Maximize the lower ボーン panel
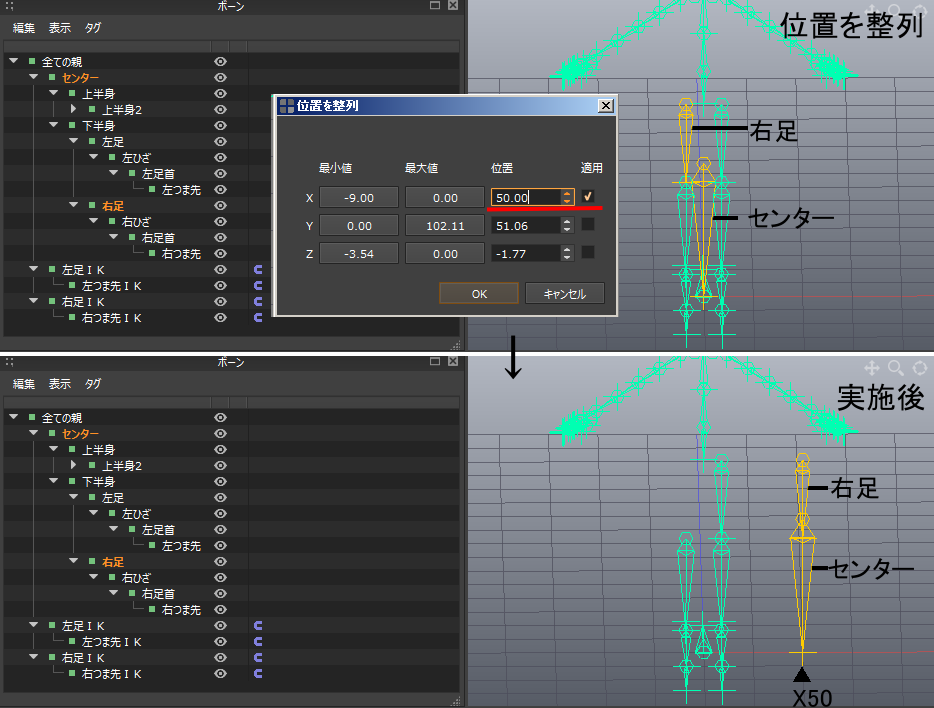Image resolution: width=934 pixels, height=708 pixels. click(x=435, y=361)
